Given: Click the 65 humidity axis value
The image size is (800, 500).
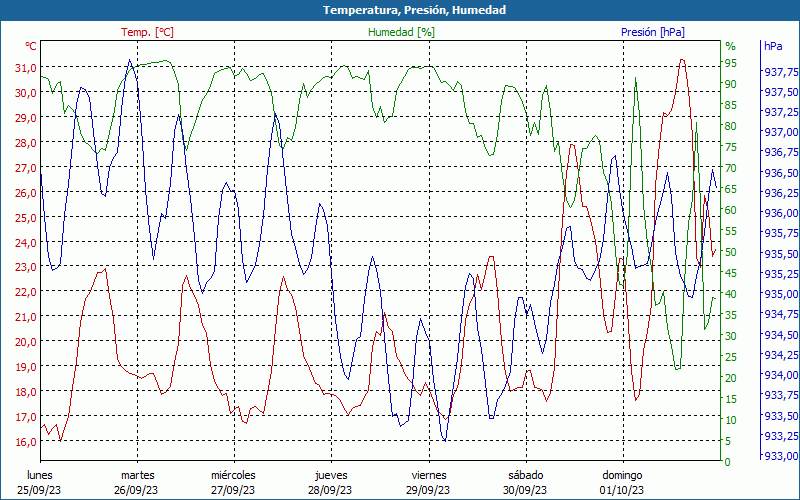Looking at the screenshot, I should tap(731, 189).
